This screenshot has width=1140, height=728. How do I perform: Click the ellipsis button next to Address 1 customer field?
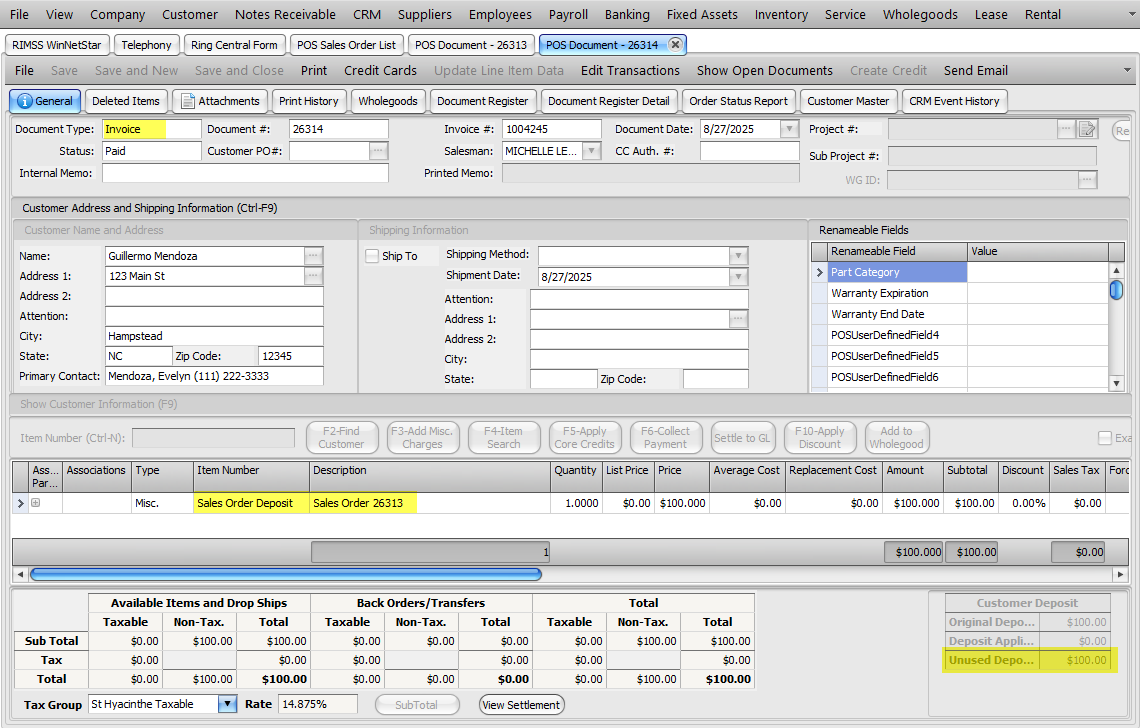pos(314,276)
